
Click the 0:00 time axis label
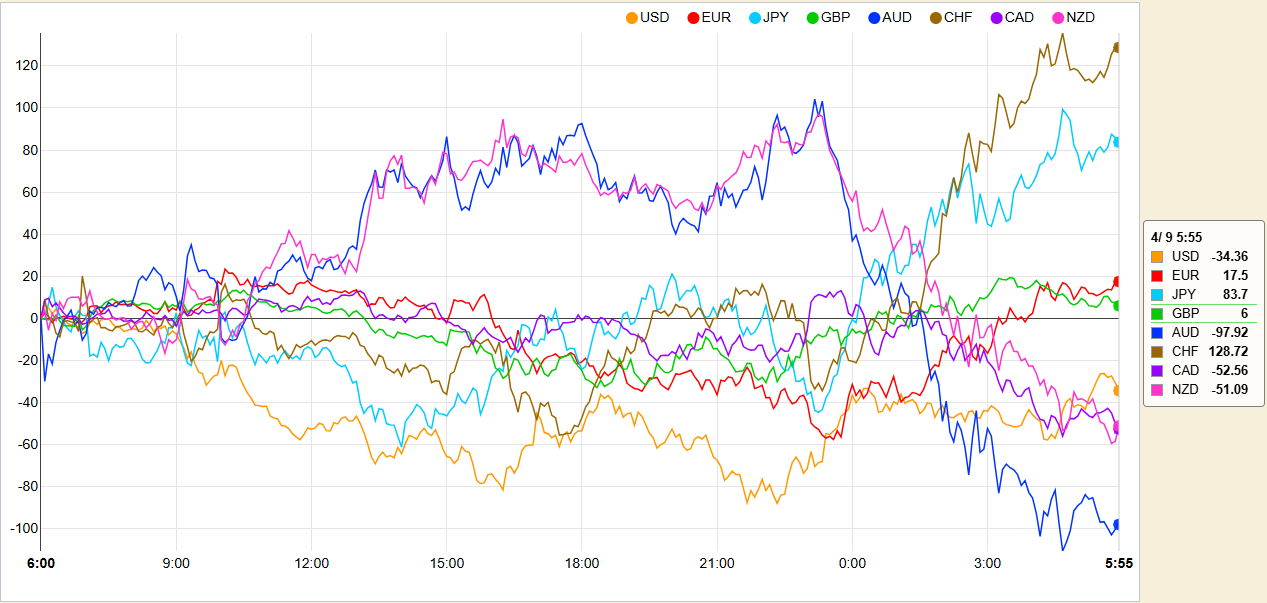[x=852, y=564]
